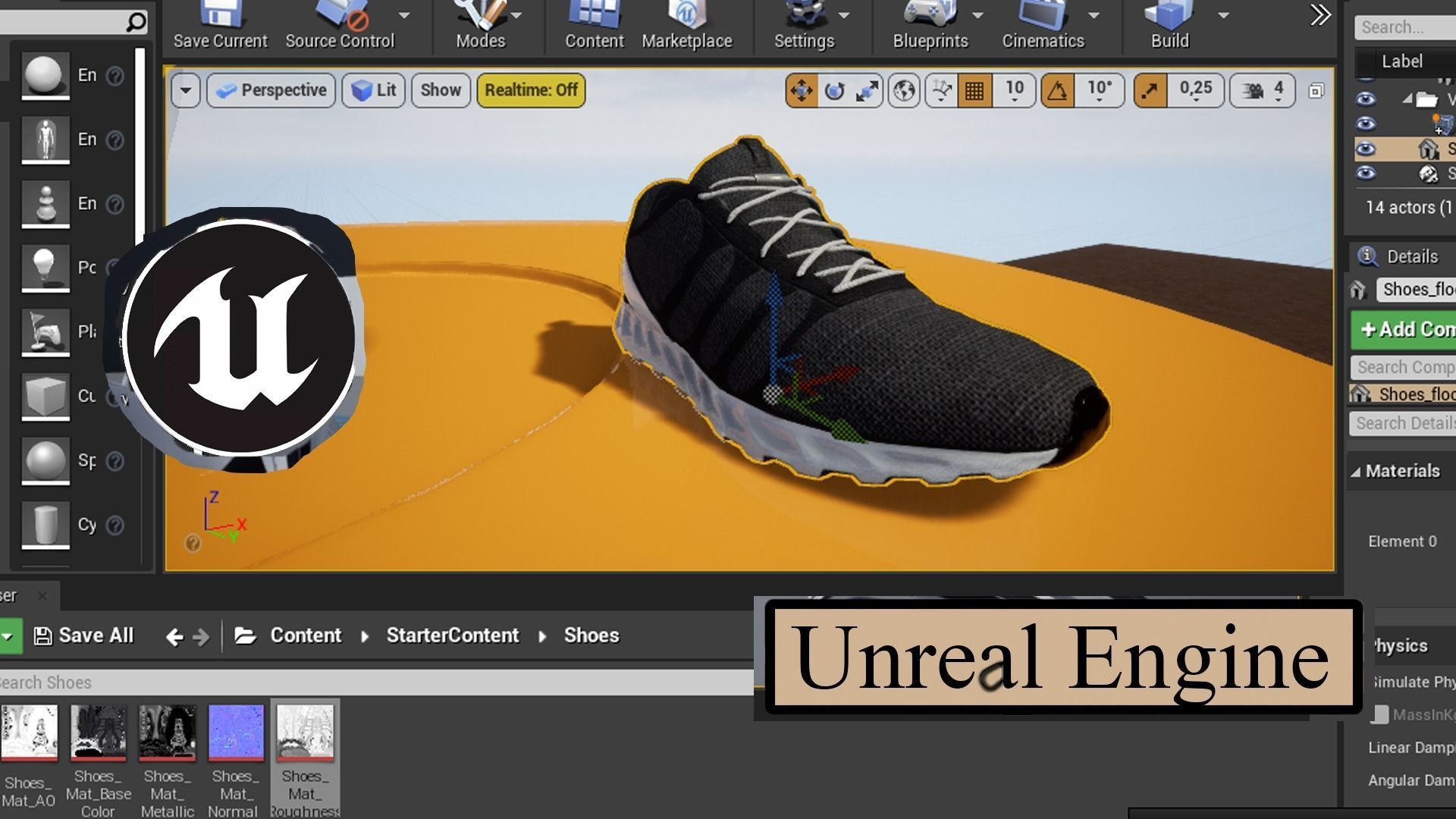Expand the Build options dropdown arrow
This screenshot has width=1456, height=819.
(x=1223, y=15)
